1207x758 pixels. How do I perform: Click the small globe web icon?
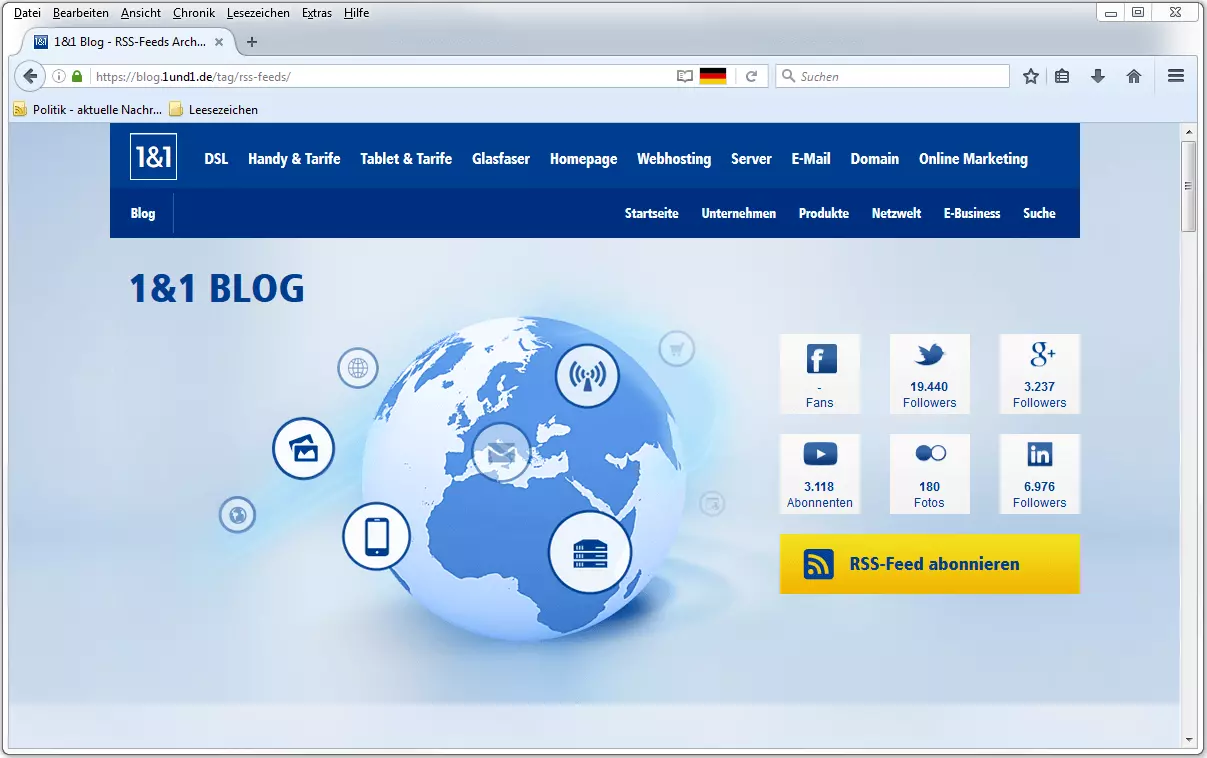pyautogui.click(x=358, y=368)
